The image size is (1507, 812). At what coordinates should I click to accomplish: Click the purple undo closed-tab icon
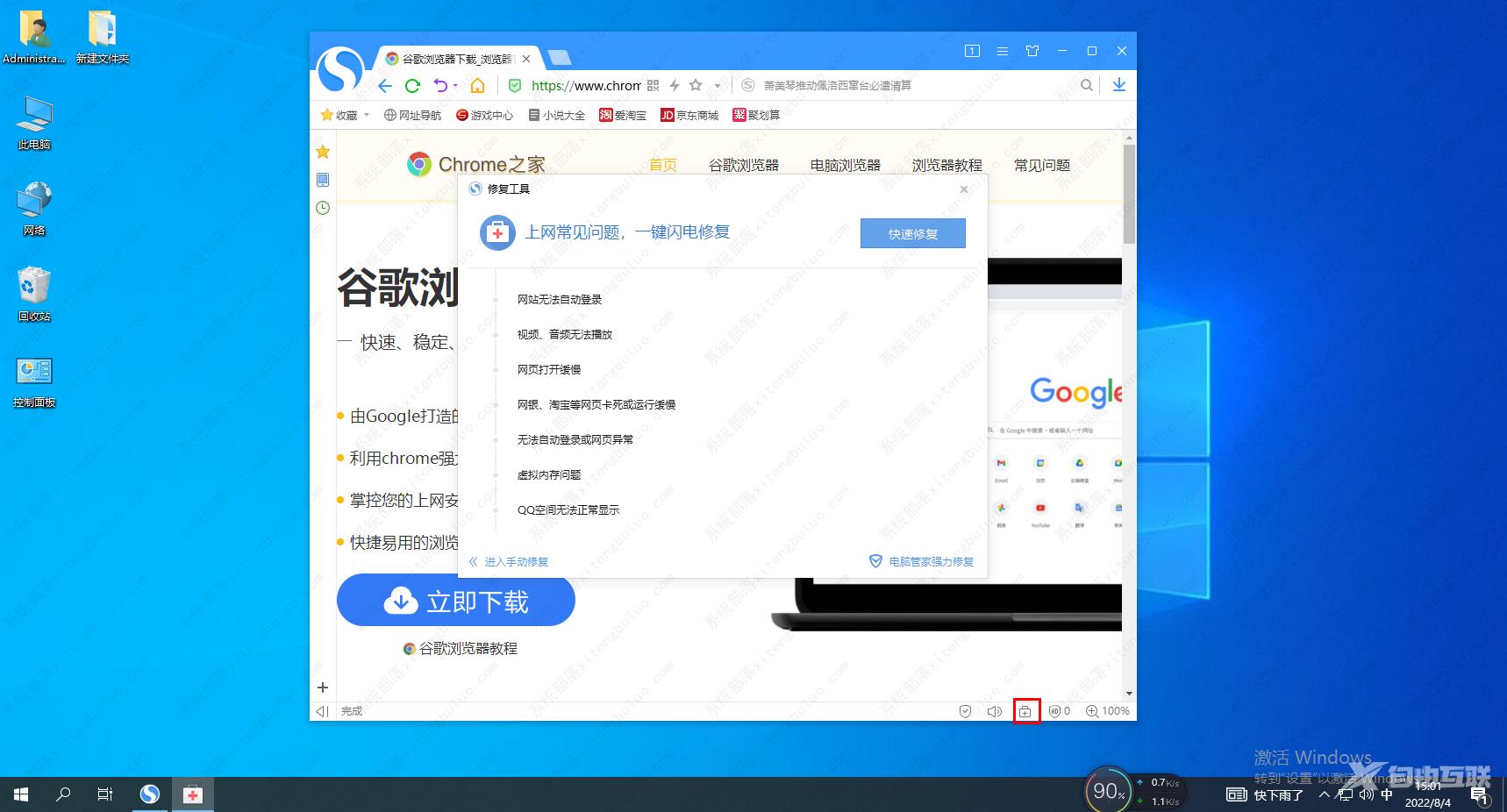tap(440, 85)
